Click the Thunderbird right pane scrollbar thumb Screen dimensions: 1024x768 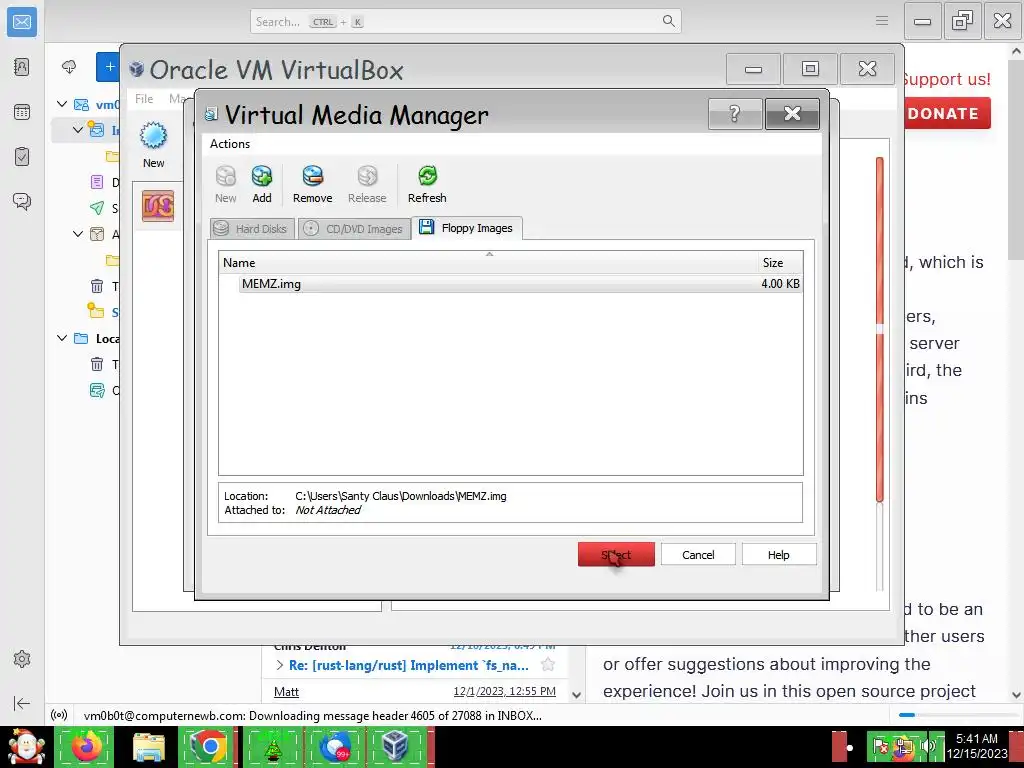pyautogui.click(x=1016, y=160)
